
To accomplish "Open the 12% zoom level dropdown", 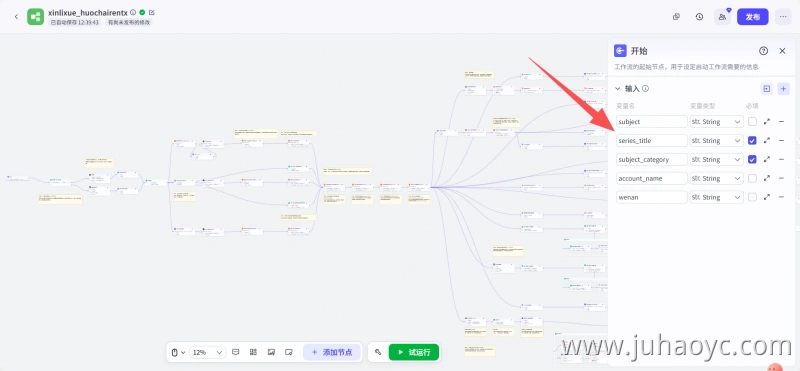I will click(x=207, y=352).
